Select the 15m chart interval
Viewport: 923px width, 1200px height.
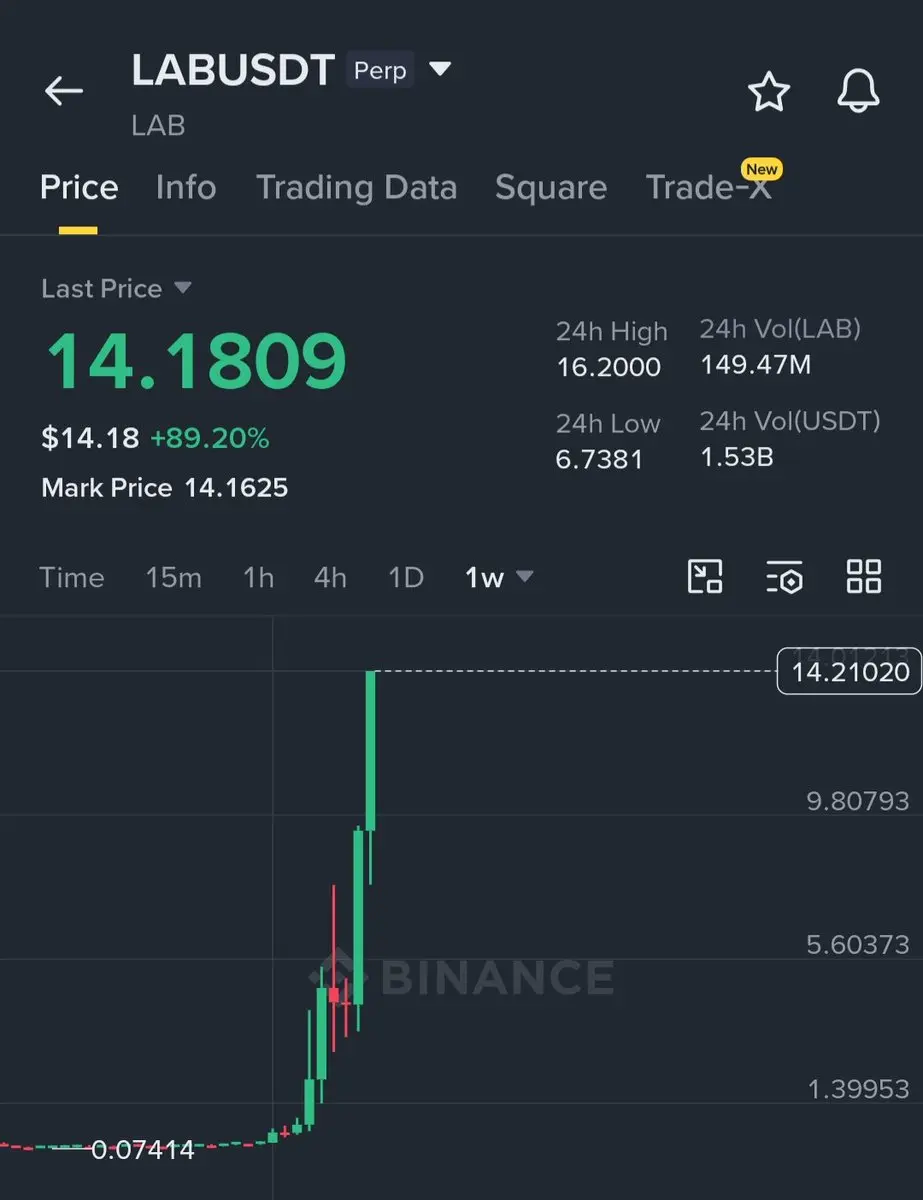(x=173, y=577)
